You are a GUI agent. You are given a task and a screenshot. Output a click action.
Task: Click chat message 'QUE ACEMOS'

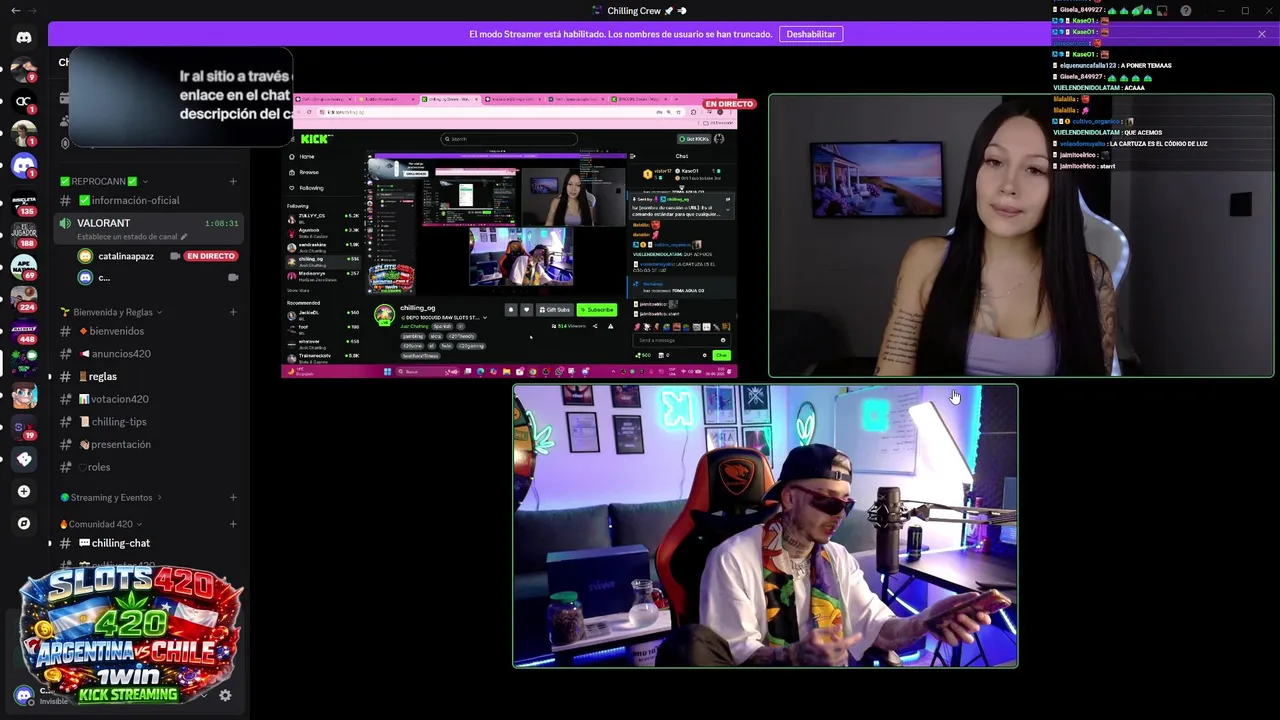[x=1143, y=133]
